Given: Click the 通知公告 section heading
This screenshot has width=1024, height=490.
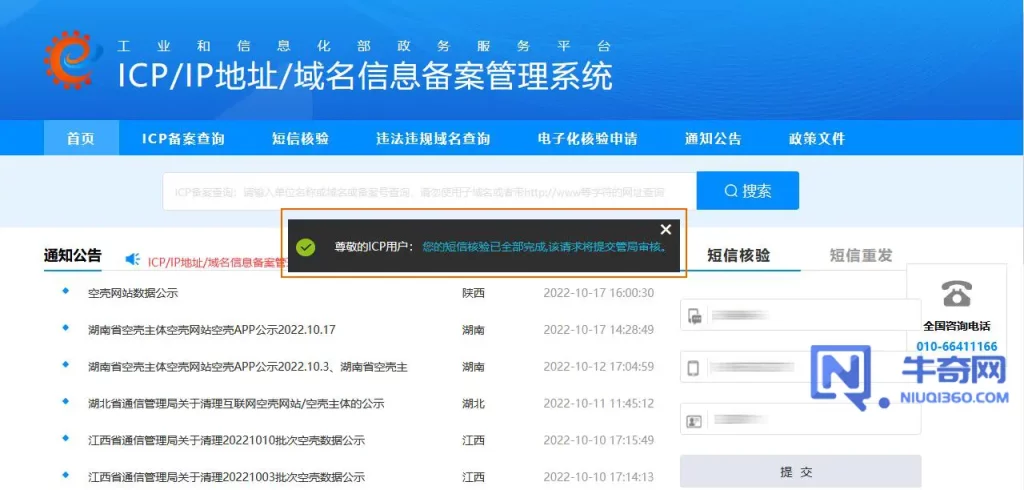Looking at the screenshot, I should (72, 255).
